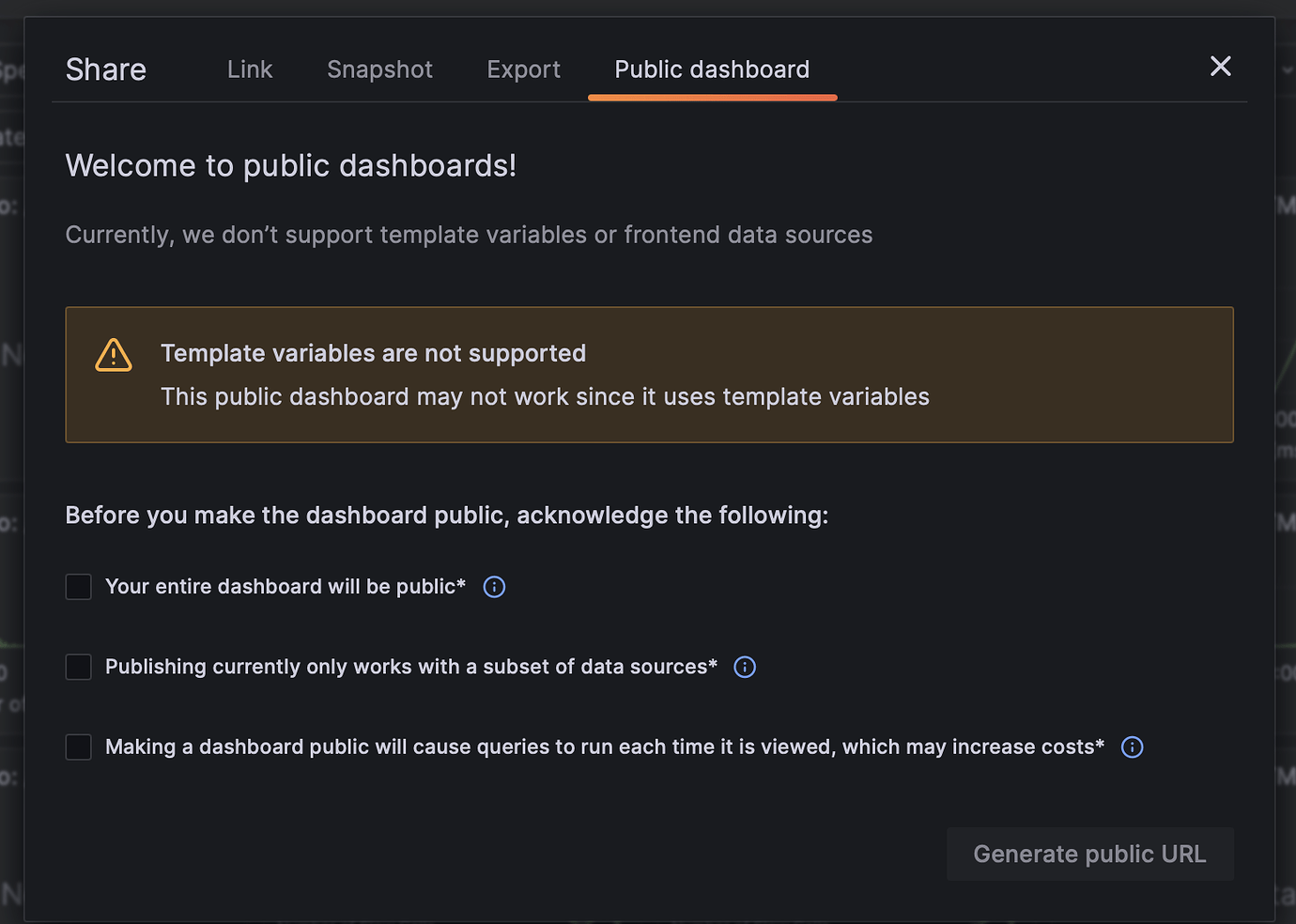The width and height of the screenshot is (1296, 924).
Task: Click info icon beside entire dashboard public
Action: (494, 587)
